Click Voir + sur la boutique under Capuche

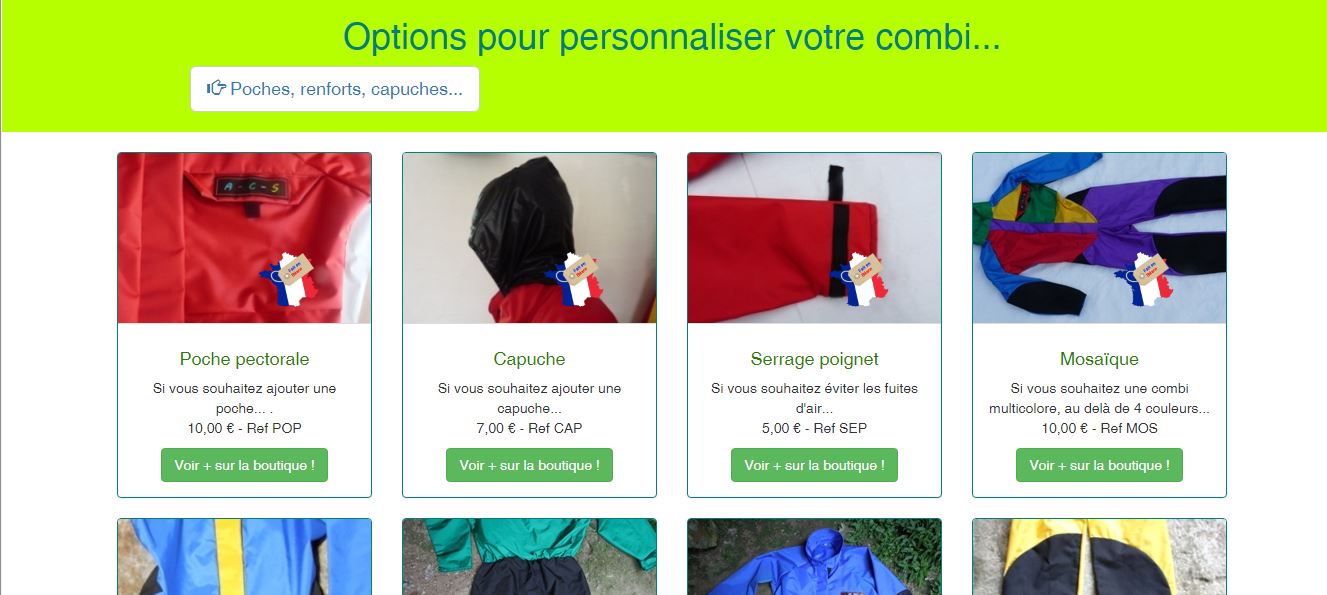click(x=529, y=465)
